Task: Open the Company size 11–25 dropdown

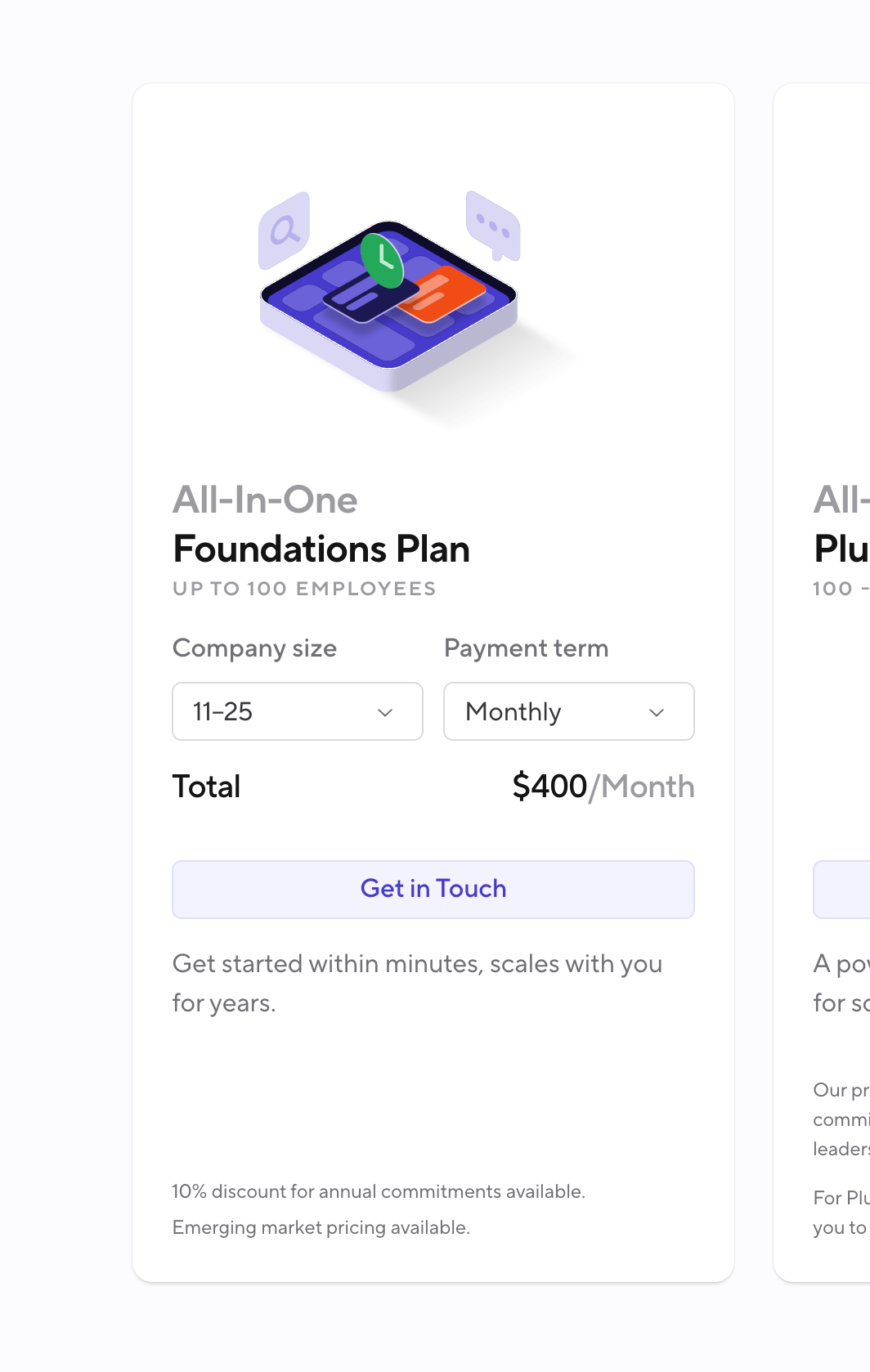Action: coord(298,711)
